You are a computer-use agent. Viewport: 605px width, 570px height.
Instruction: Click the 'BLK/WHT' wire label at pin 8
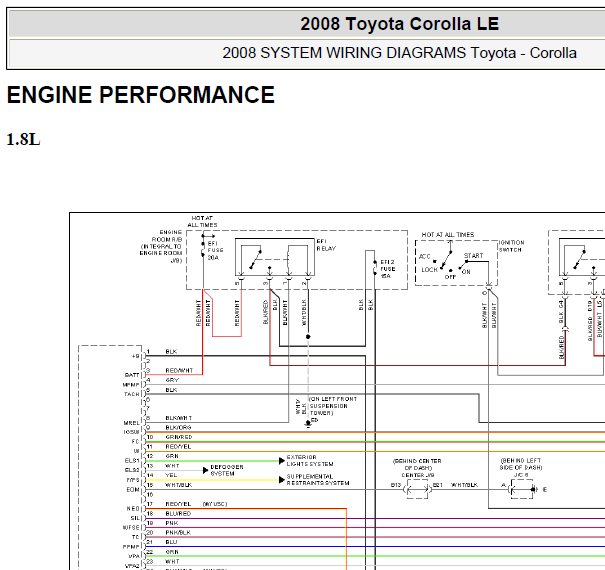pyautogui.click(x=179, y=418)
